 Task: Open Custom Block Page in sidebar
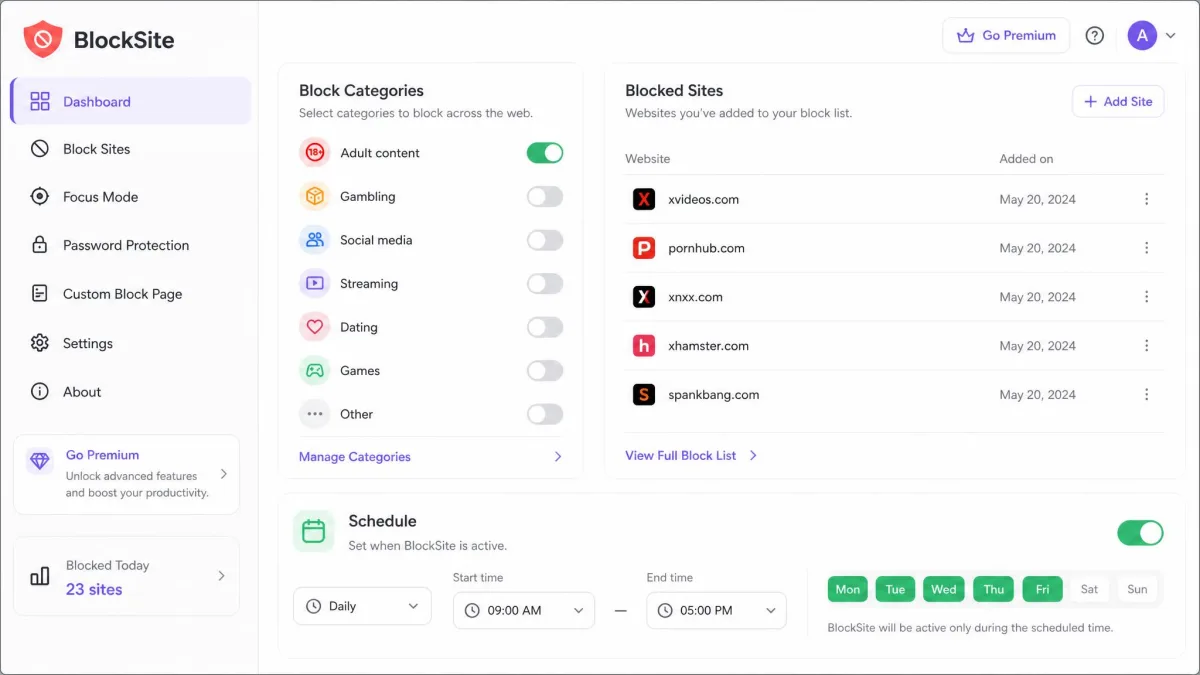coord(131,293)
